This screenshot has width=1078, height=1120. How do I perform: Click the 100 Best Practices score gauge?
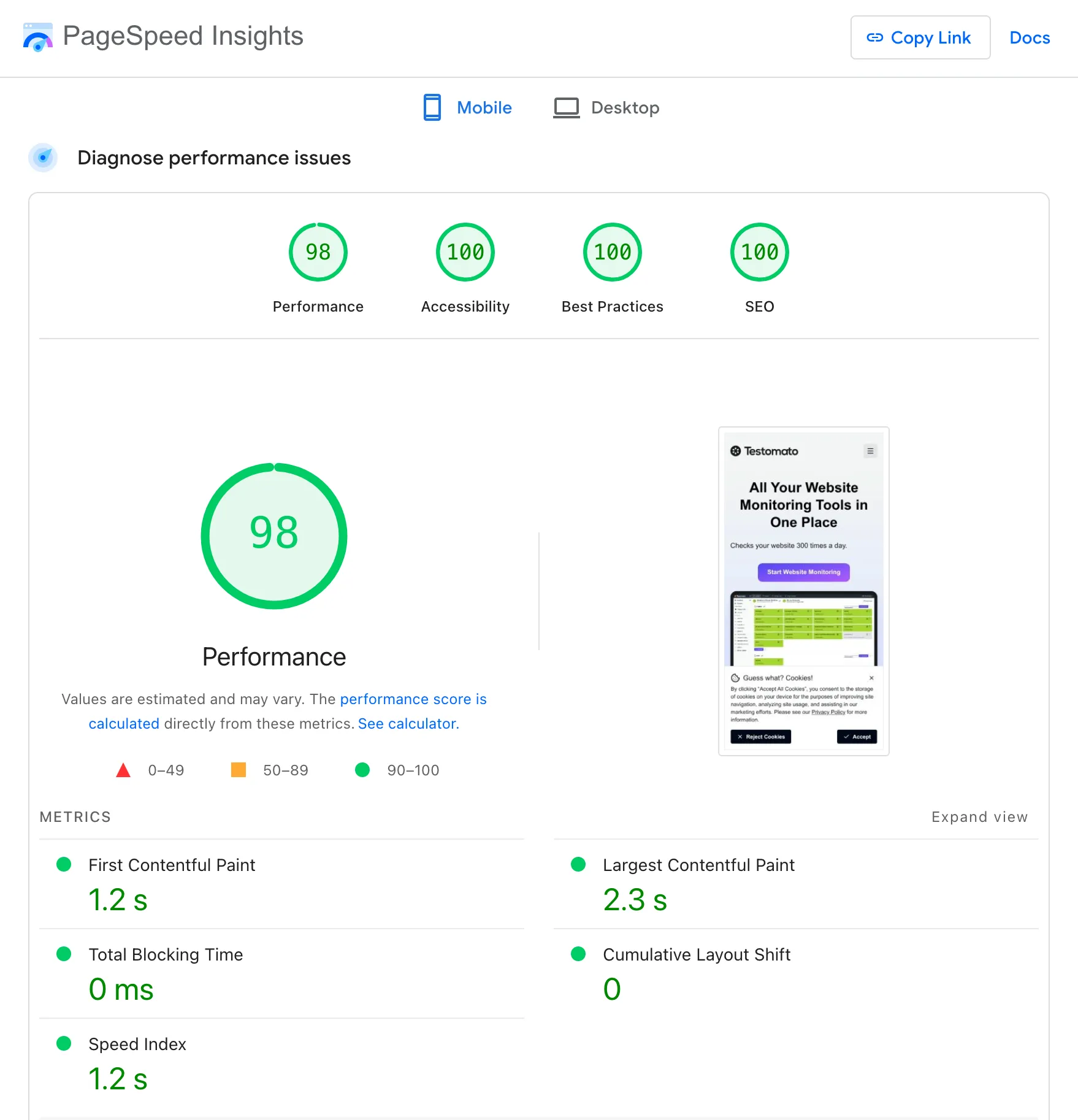tap(612, 251)
